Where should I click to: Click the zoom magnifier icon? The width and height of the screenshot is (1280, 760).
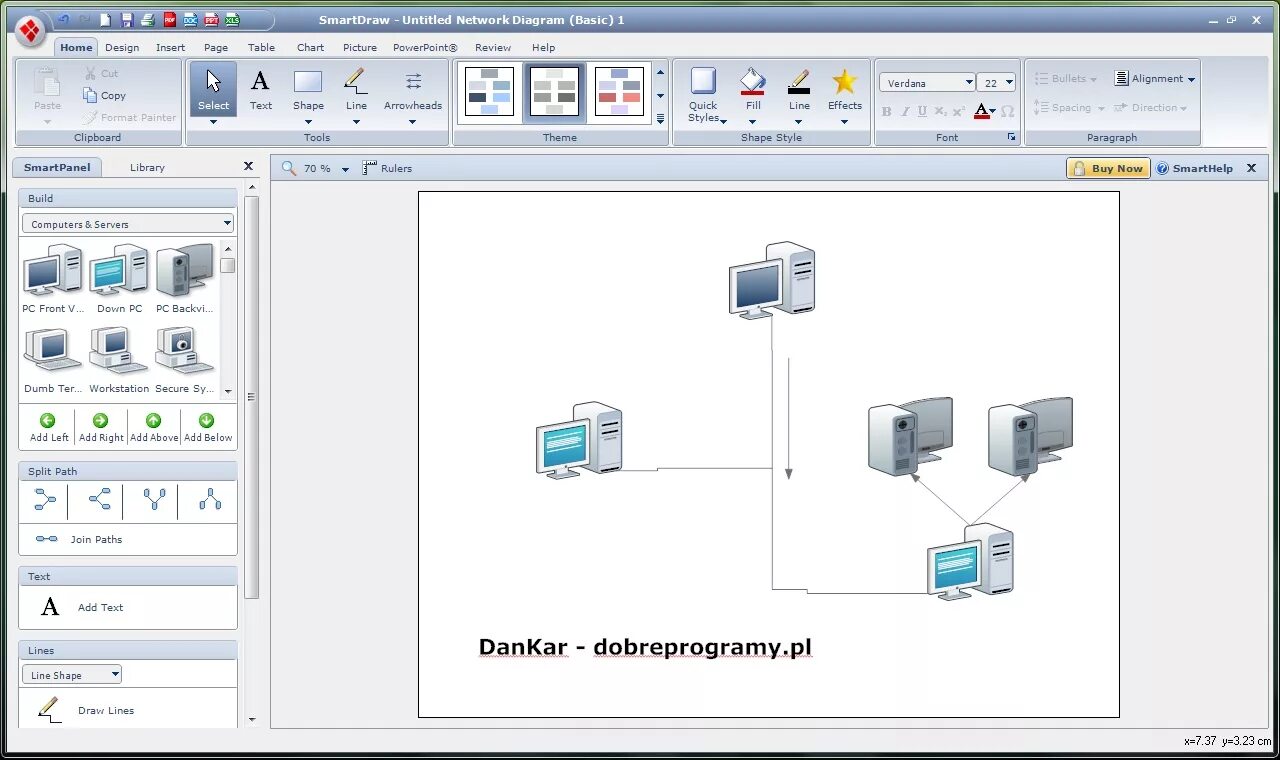(x=289, y=168)
